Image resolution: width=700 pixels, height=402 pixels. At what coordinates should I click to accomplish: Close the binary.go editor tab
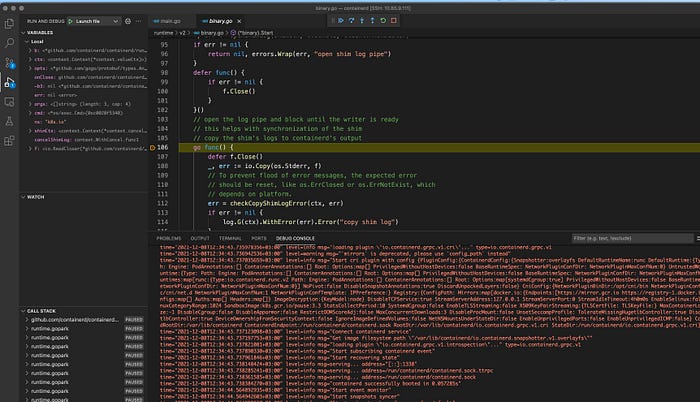coord(239,21)
